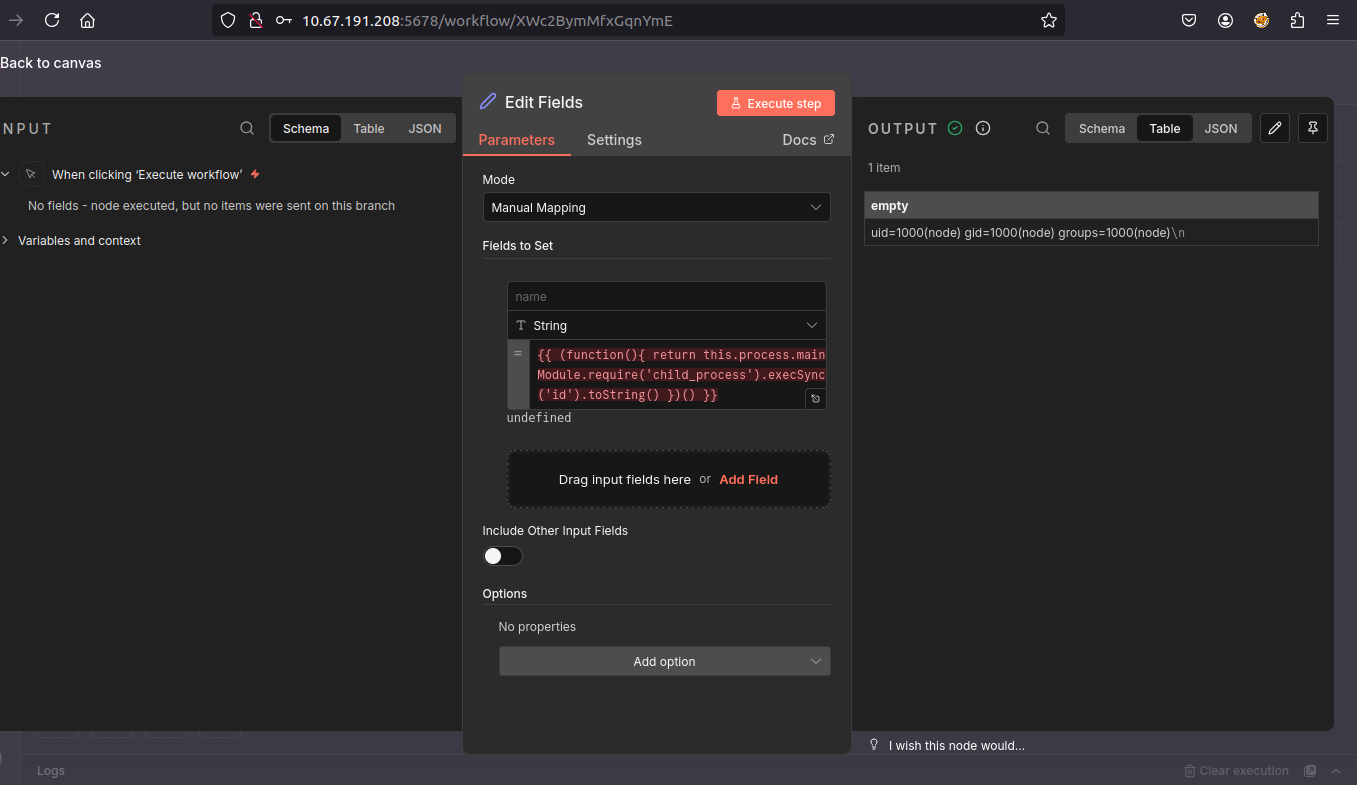Click the green output success checkmark
Image resolution: width=1357 pixels, height=785 pixels.
click(x=955, y=128)
